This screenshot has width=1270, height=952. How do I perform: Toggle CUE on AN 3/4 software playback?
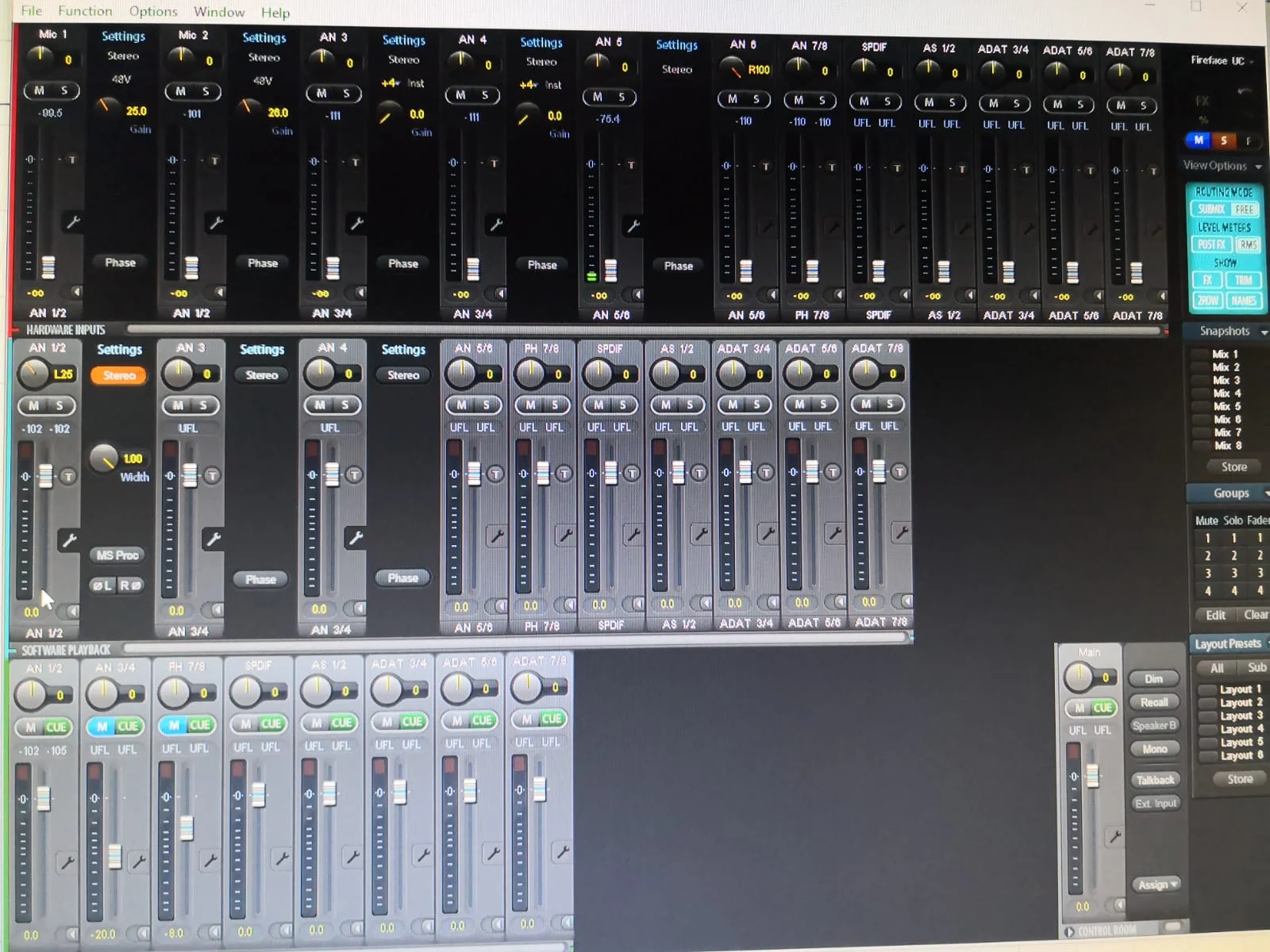[128, 726]
